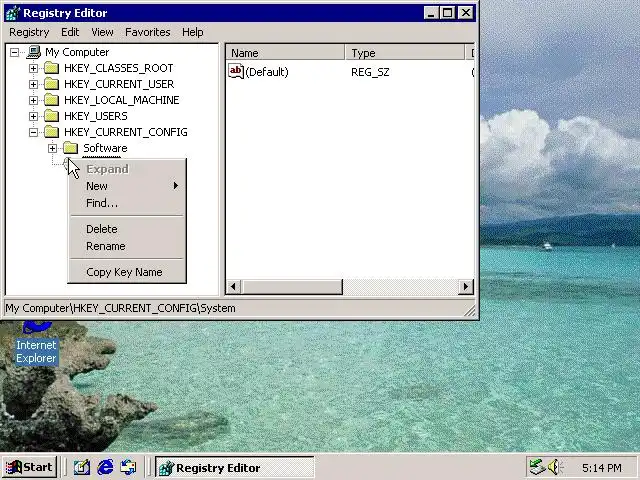The height and width of the screenshot is (480, 640).
Task: Click the Name column header
Action: tap(285, 53)
